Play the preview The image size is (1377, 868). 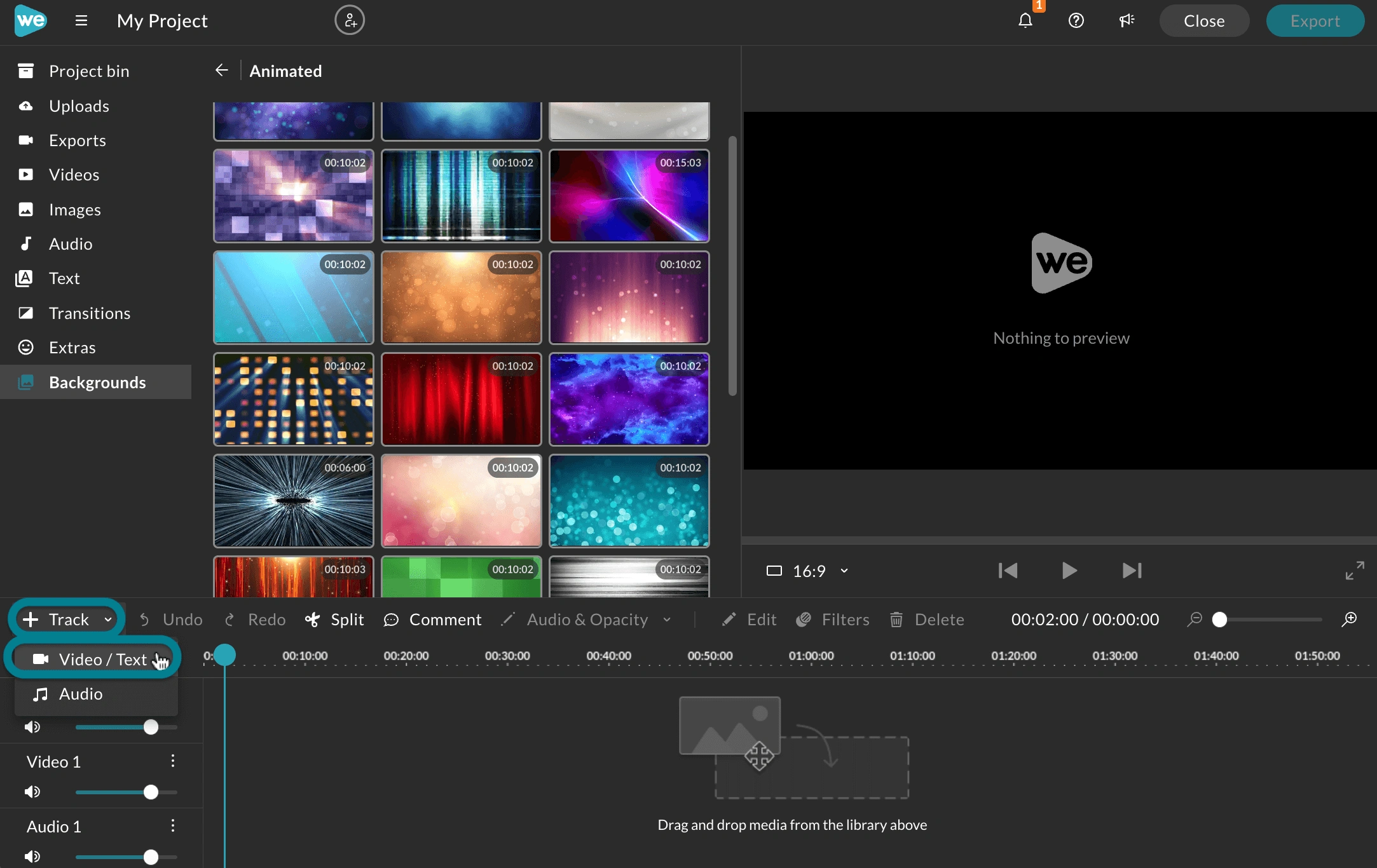[x=1069, y=571]
